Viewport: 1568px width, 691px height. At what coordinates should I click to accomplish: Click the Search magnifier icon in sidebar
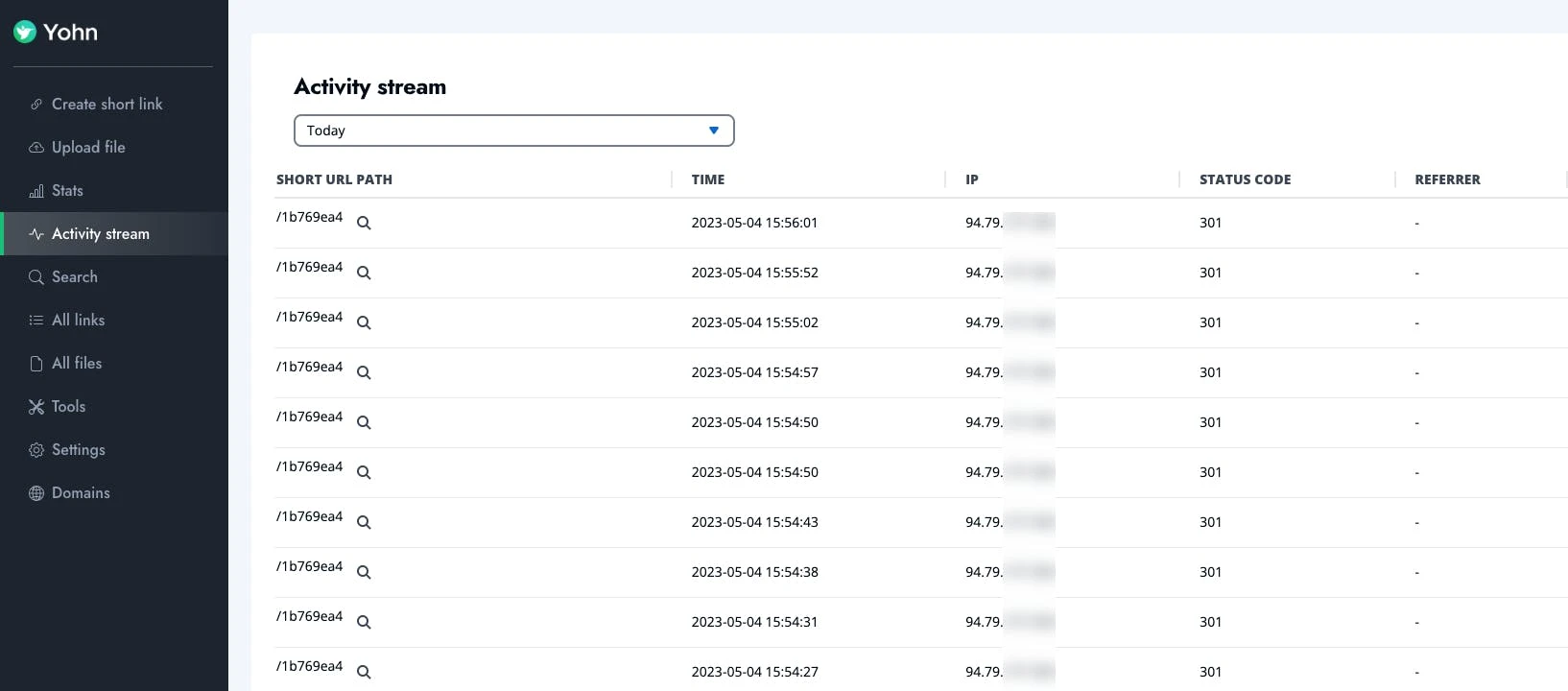[x=36, y=277]
